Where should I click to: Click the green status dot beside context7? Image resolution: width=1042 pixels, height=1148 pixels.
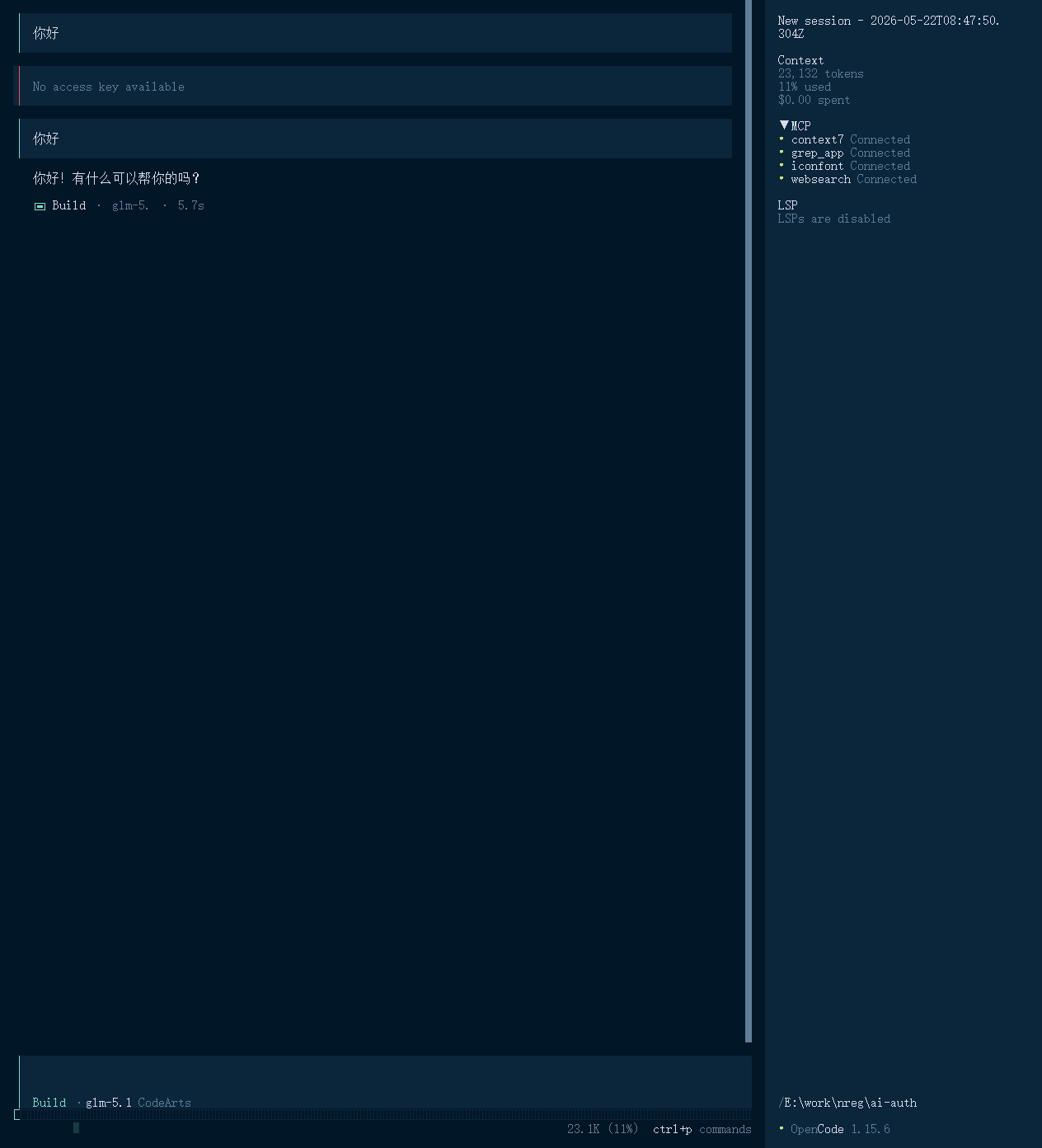tap(781, 139)
